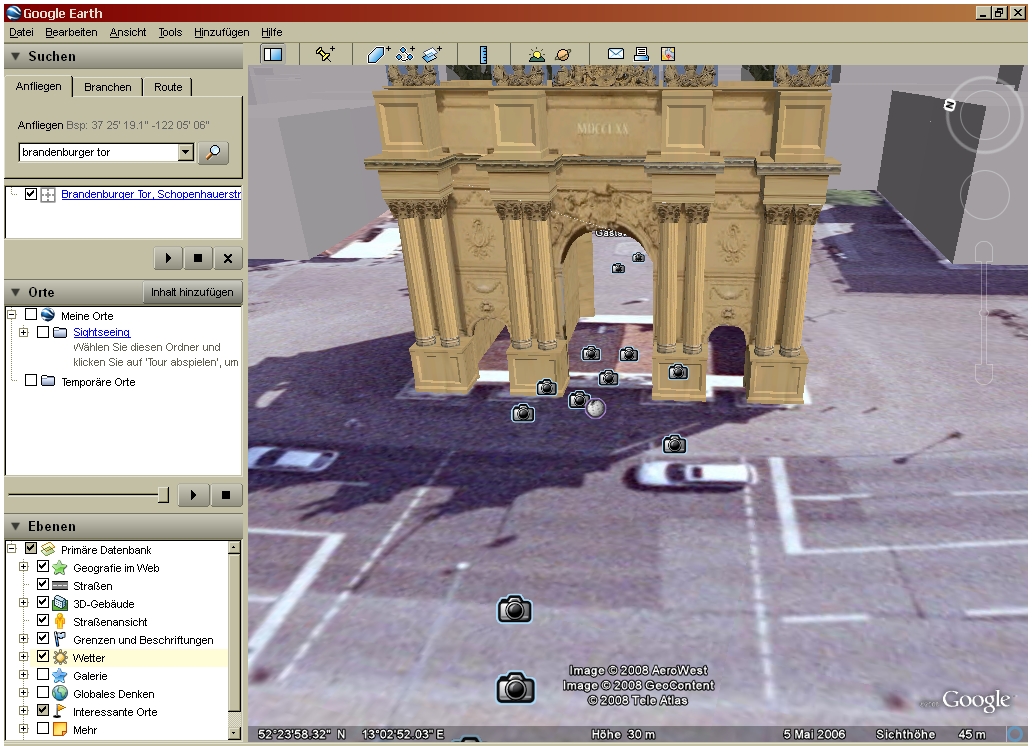Focus the brandenburger tor search field

pos(99,152)
